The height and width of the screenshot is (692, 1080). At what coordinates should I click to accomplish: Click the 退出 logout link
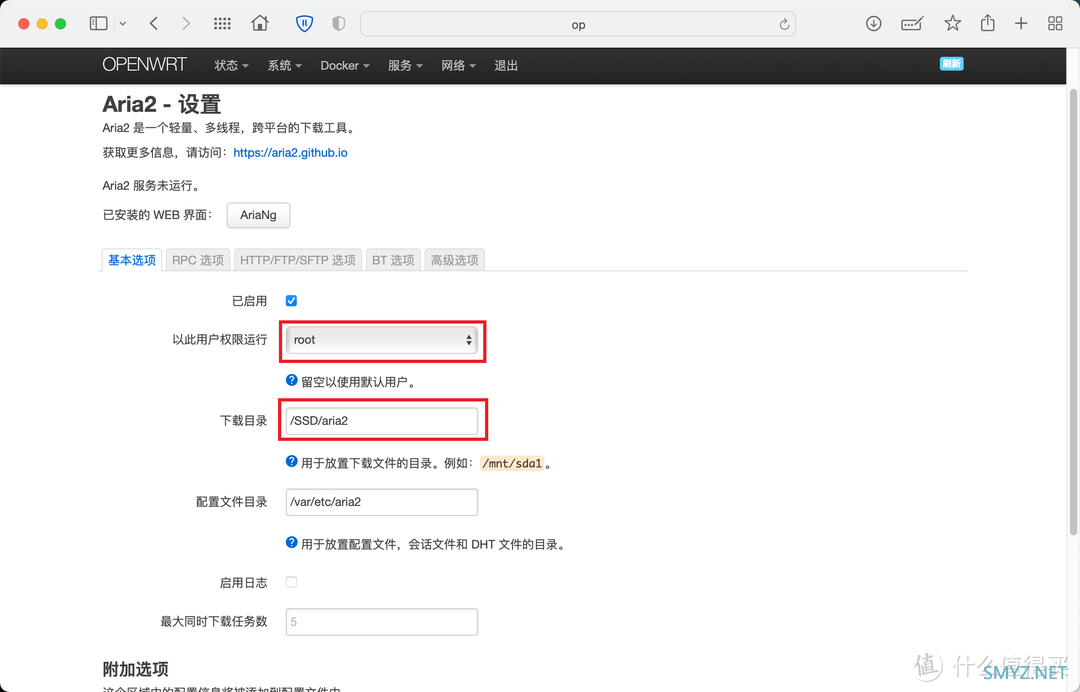pyautogui.click(x=506, y=65)
